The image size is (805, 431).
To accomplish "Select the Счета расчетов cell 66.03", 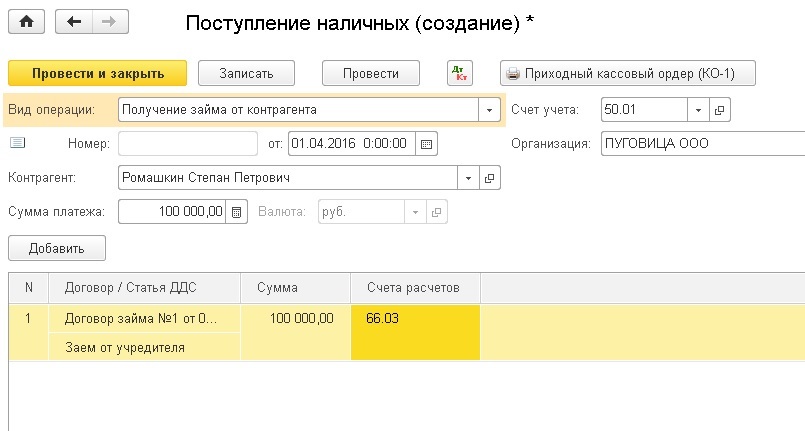I will pos(415,320).
